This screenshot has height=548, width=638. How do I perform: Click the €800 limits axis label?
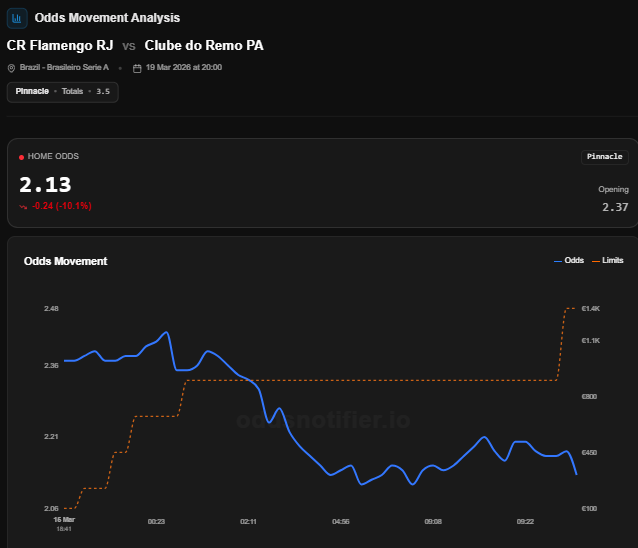pyautogui.click(x=589, y=396)
